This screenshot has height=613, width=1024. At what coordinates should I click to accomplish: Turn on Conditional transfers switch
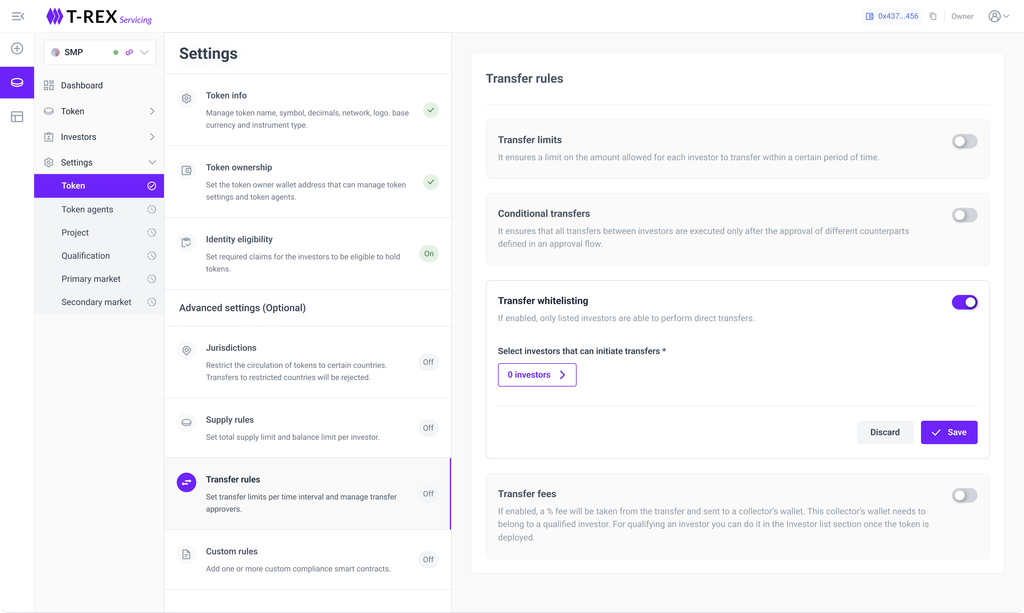click(x=964, y=215)
